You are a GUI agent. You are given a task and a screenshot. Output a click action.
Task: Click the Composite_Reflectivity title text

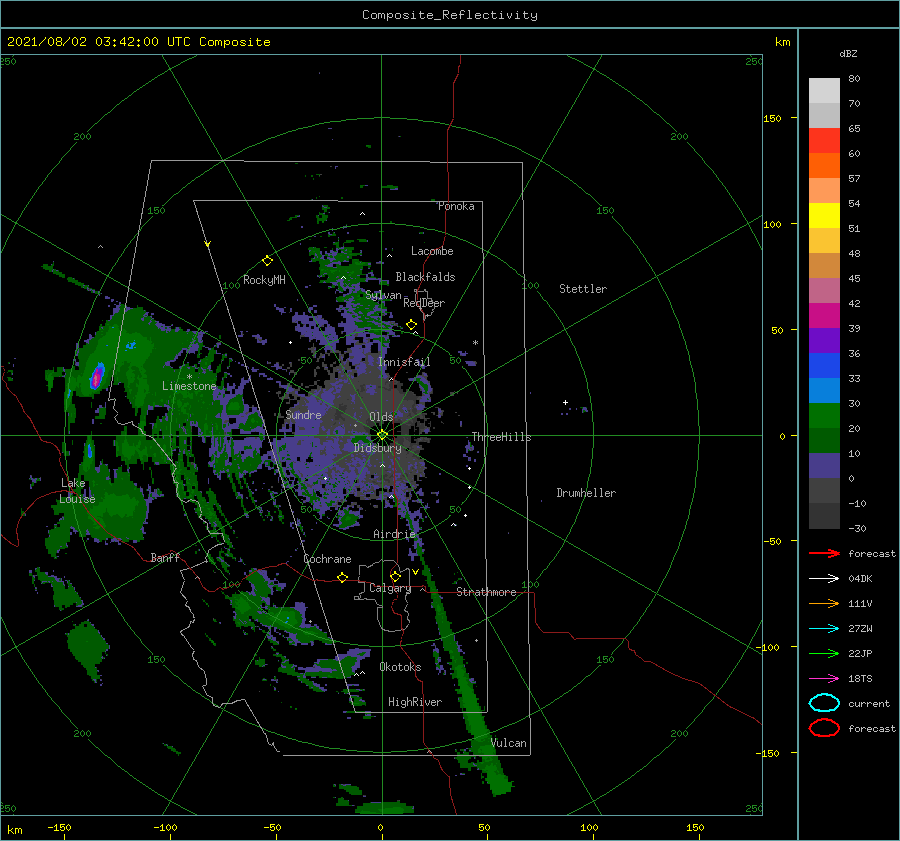point(450,15)
